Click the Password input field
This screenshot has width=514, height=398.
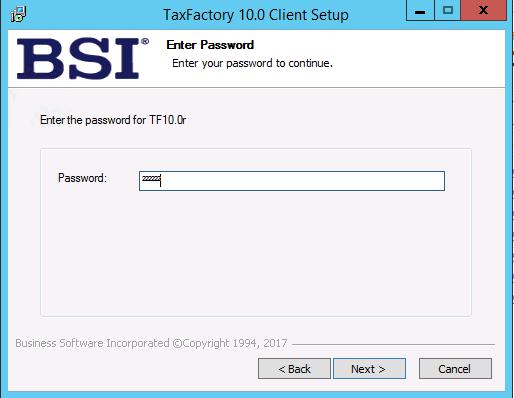292,181
